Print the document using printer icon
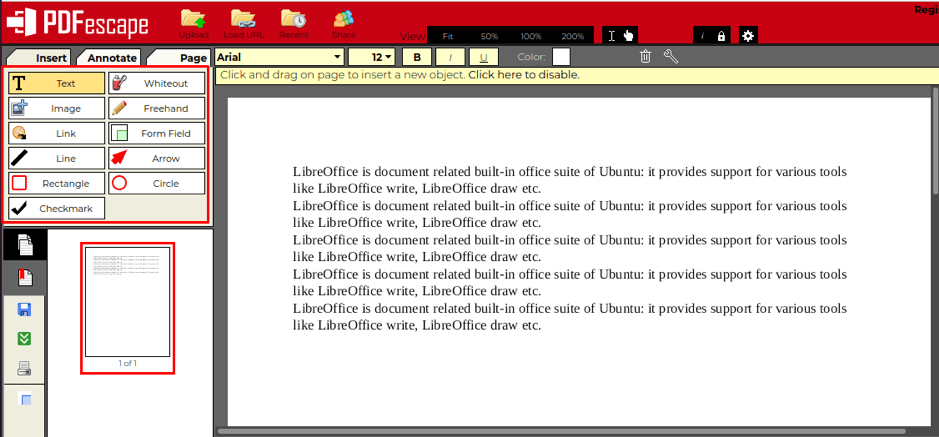Screen dimensions: 939x437 [25, 368]
